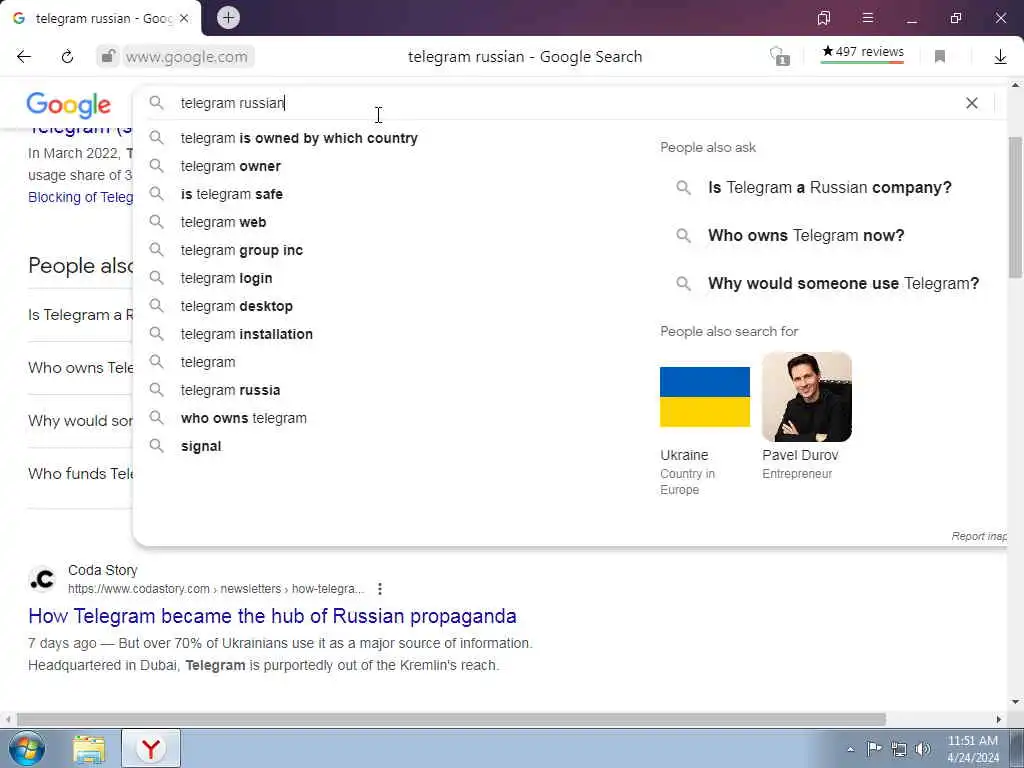Click the vertical scrollbar thumb
Screen dimensions: 1024x768
pyautogui.click(x=1016, y=208)
